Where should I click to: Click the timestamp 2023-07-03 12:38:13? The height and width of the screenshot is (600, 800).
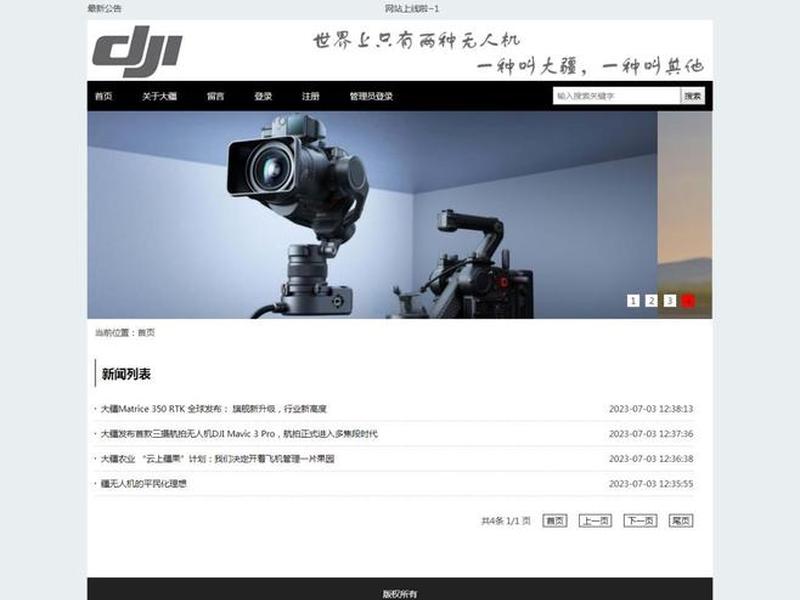click(651, 409)
